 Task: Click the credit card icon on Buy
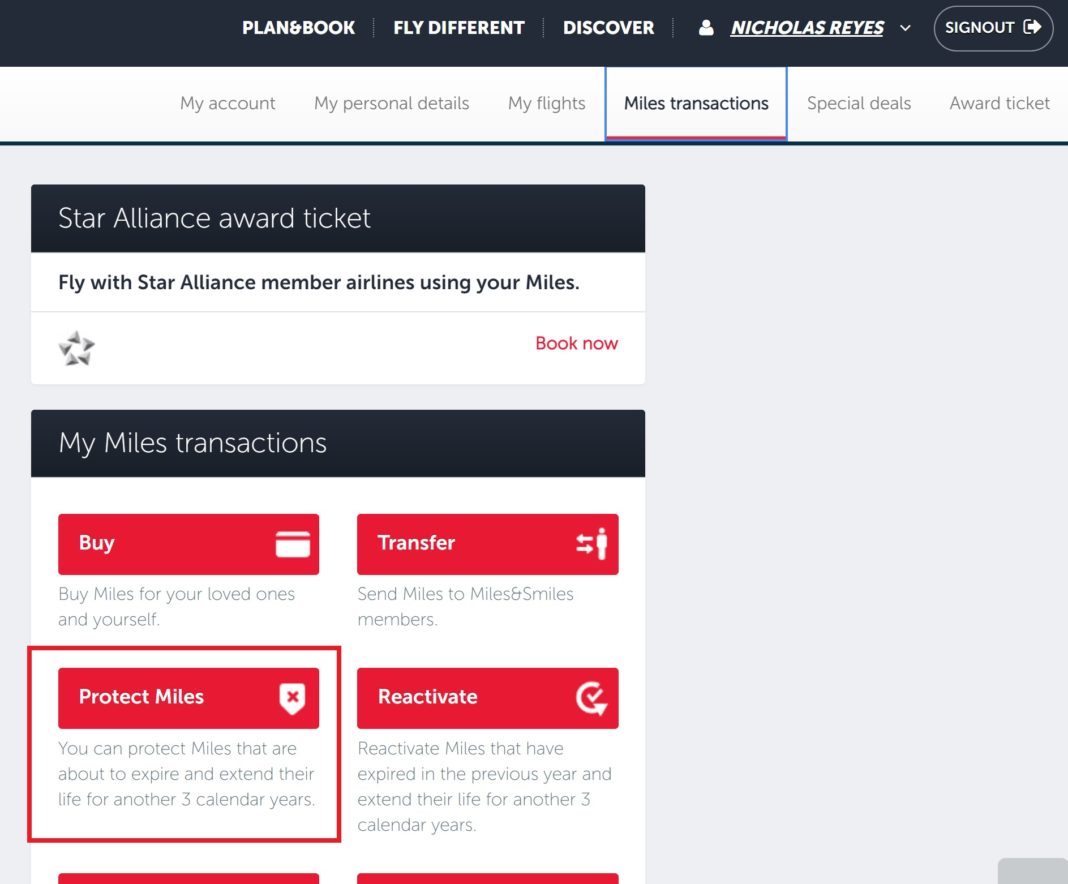[293, 544]
